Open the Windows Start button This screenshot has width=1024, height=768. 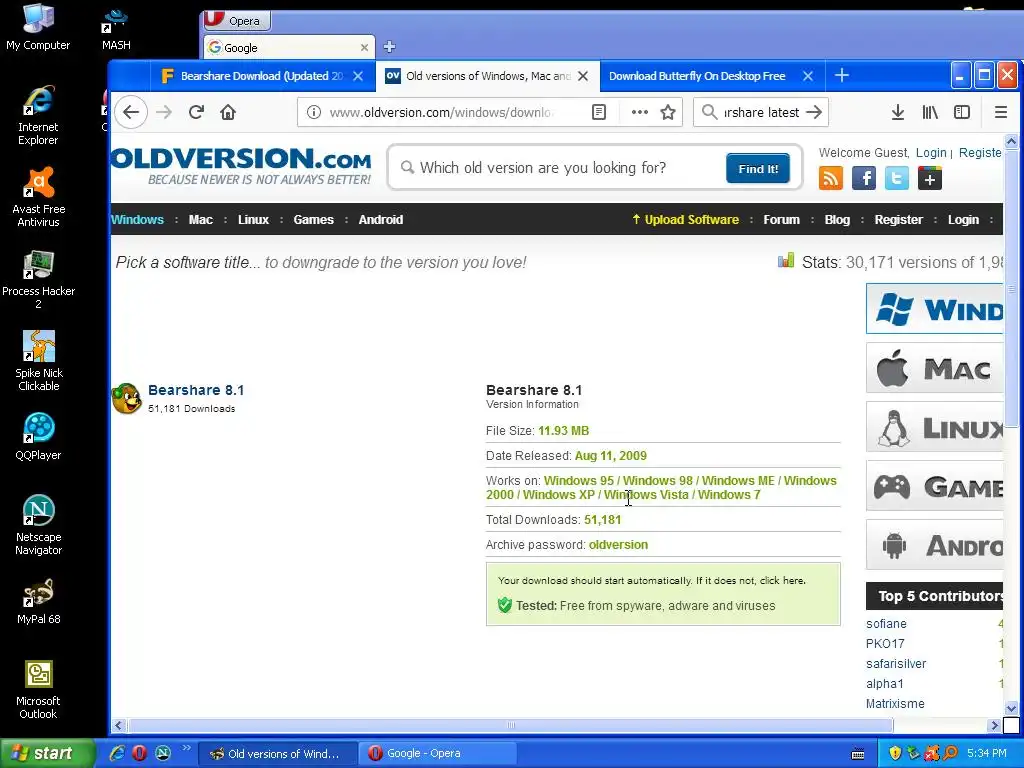(x=47, y=753)
